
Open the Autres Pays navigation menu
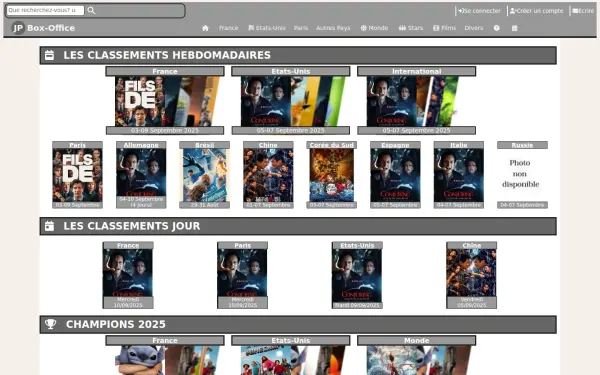click(333, 28)
